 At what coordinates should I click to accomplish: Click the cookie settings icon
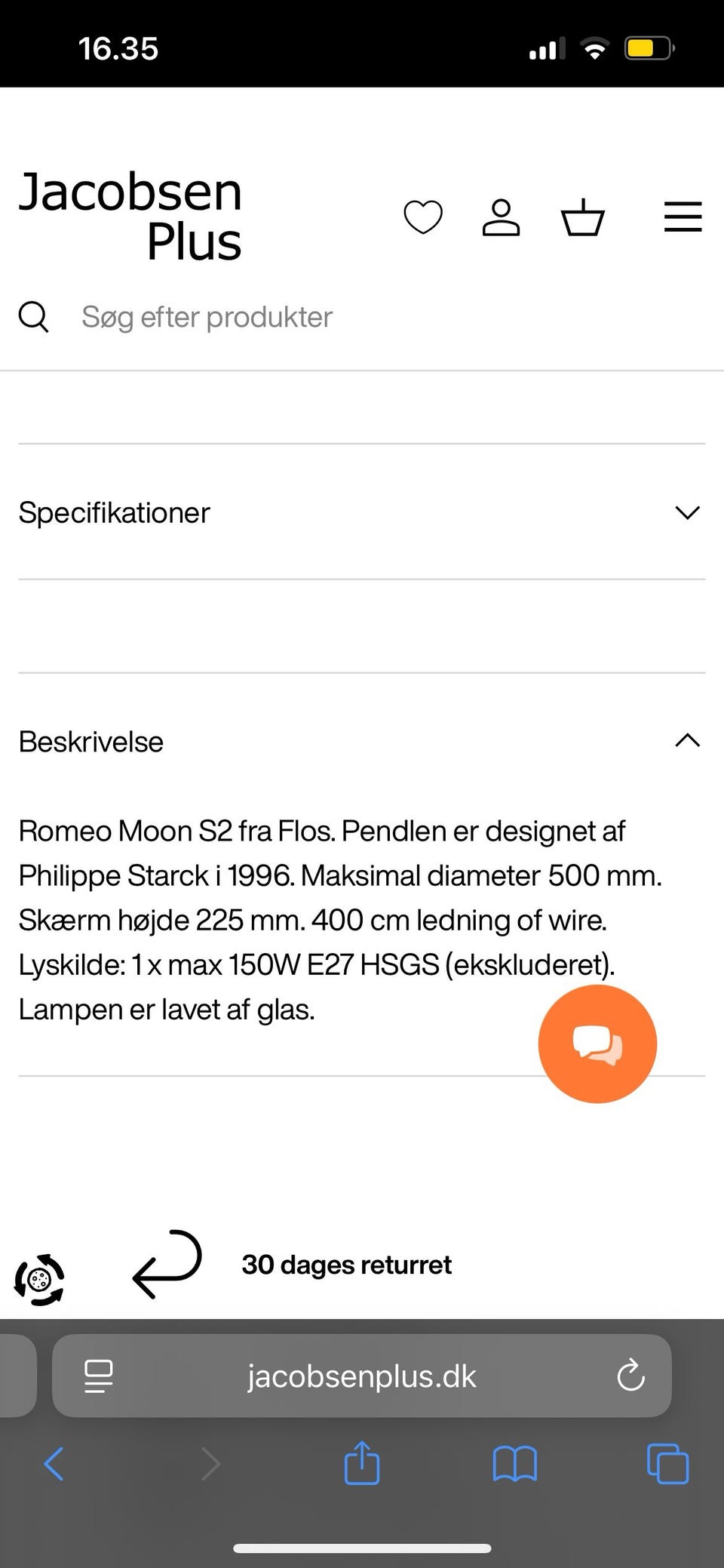(39, 1280)
